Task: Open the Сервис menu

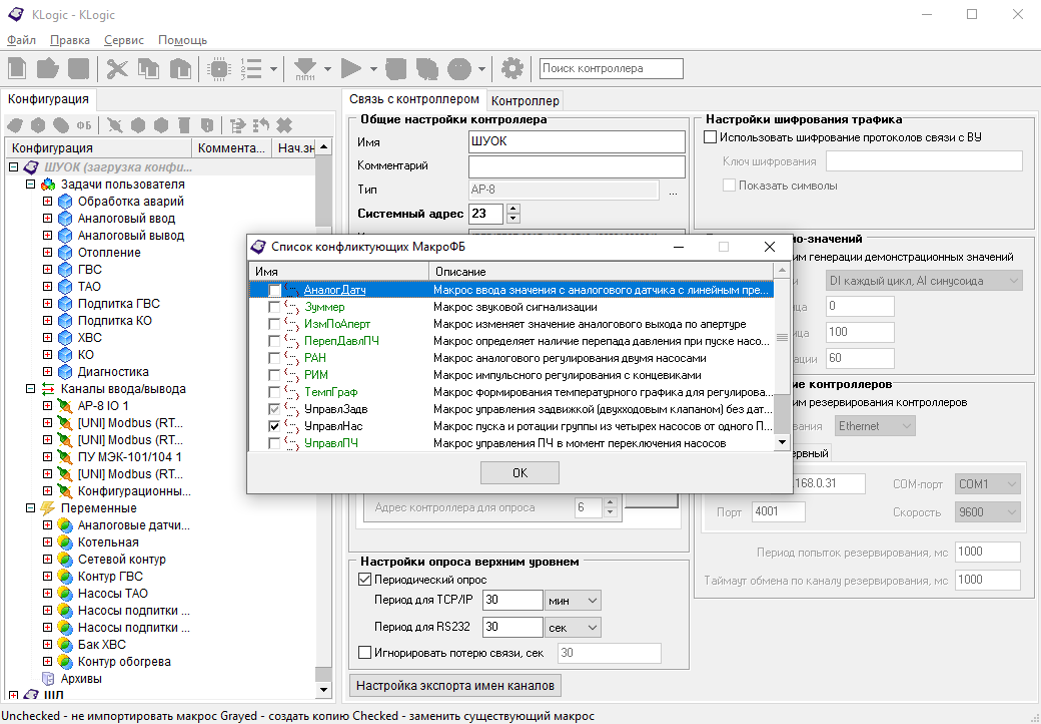Action: 124,40
